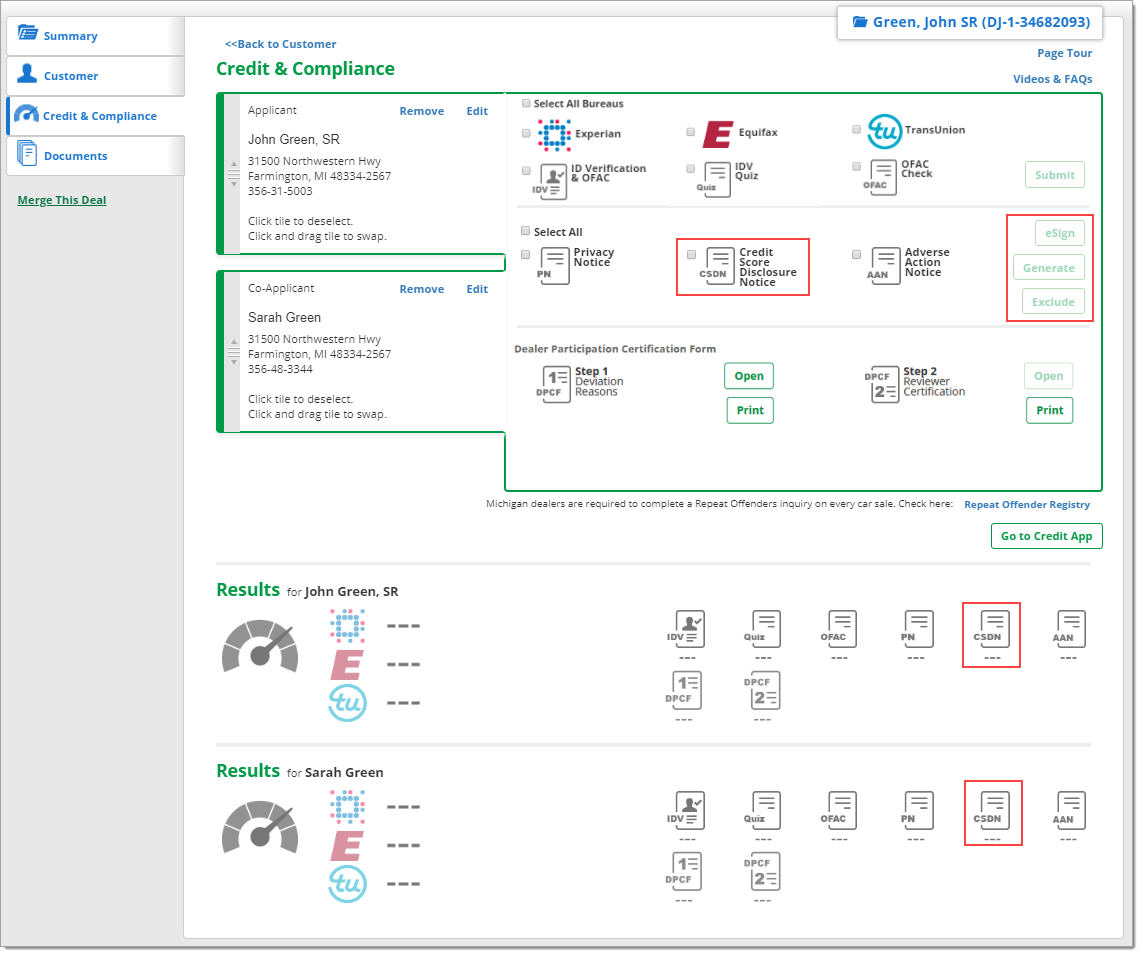
Task: Click Sarah Green's CSDN result icon
Action: coord(992,811)
